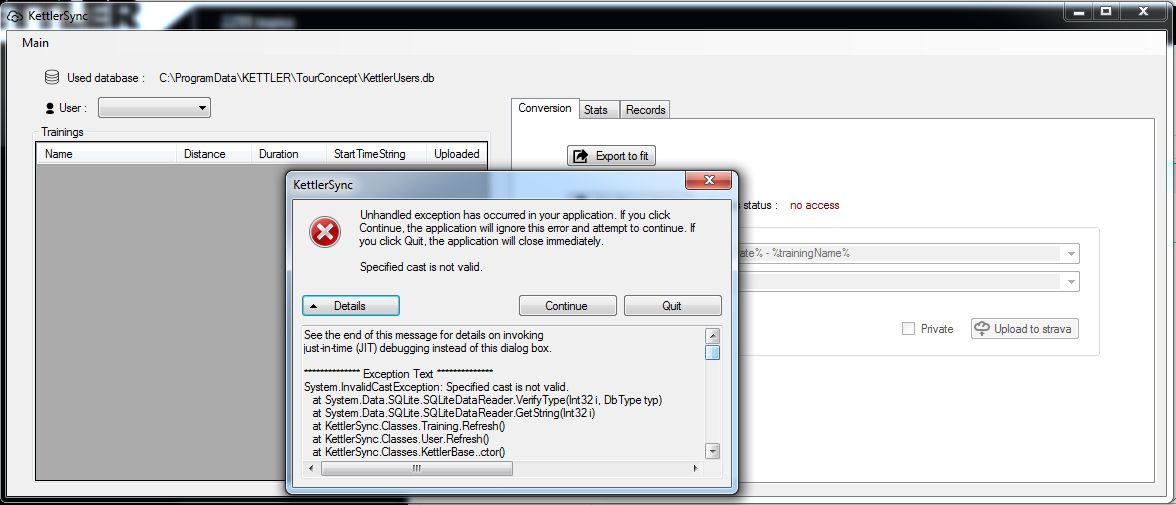Click the user icon beside User label
1176x505 pixels.
[x=50, y=108]
